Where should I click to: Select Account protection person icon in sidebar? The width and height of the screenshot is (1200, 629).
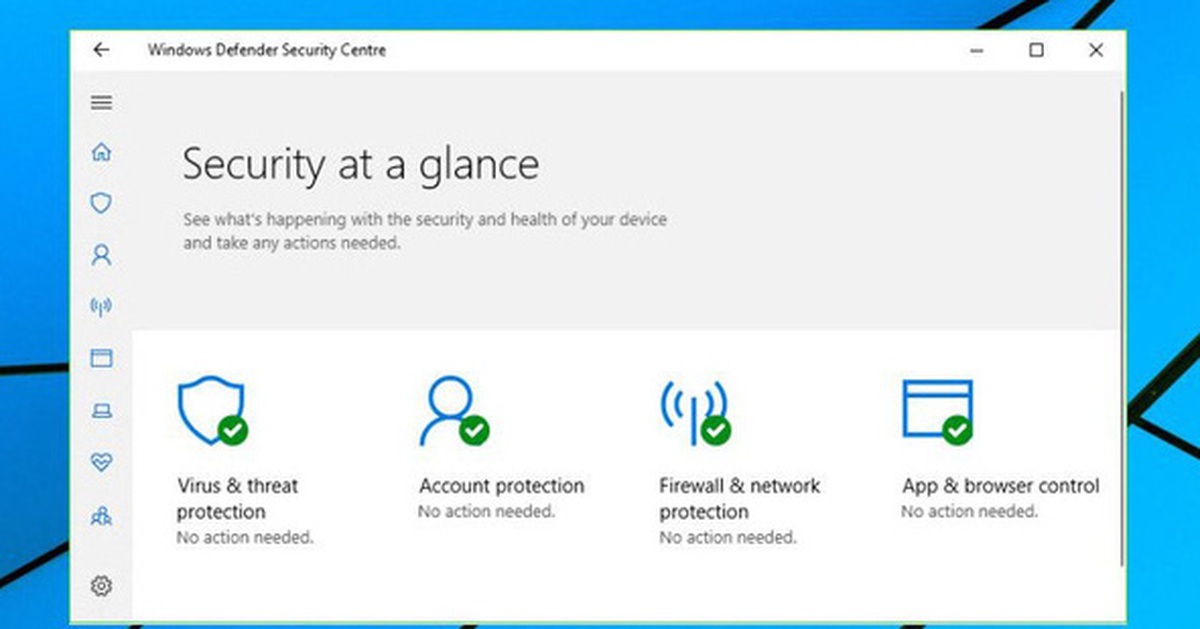coord(101,255)
